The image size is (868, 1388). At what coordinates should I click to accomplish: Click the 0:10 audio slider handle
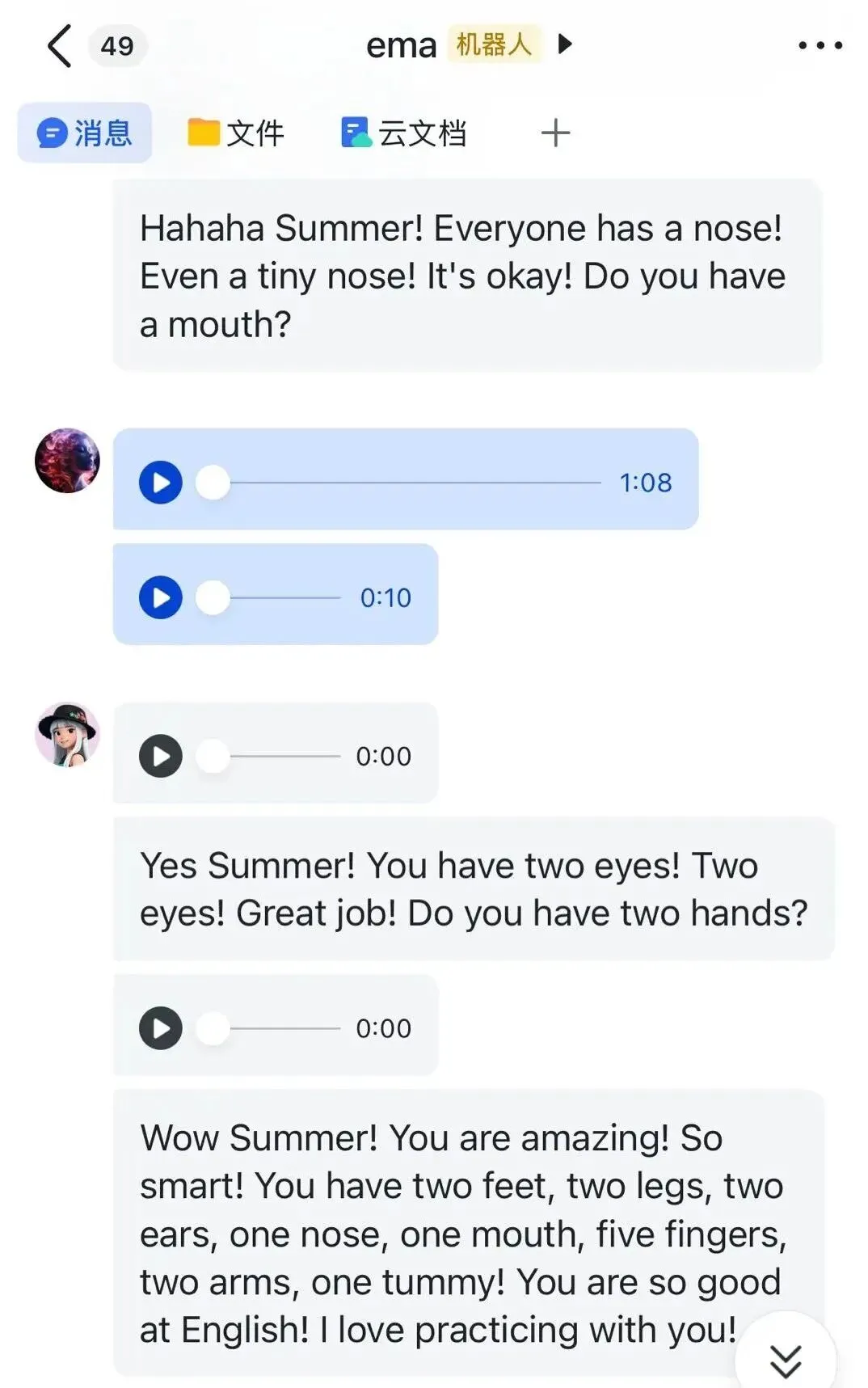pos(213,597)
